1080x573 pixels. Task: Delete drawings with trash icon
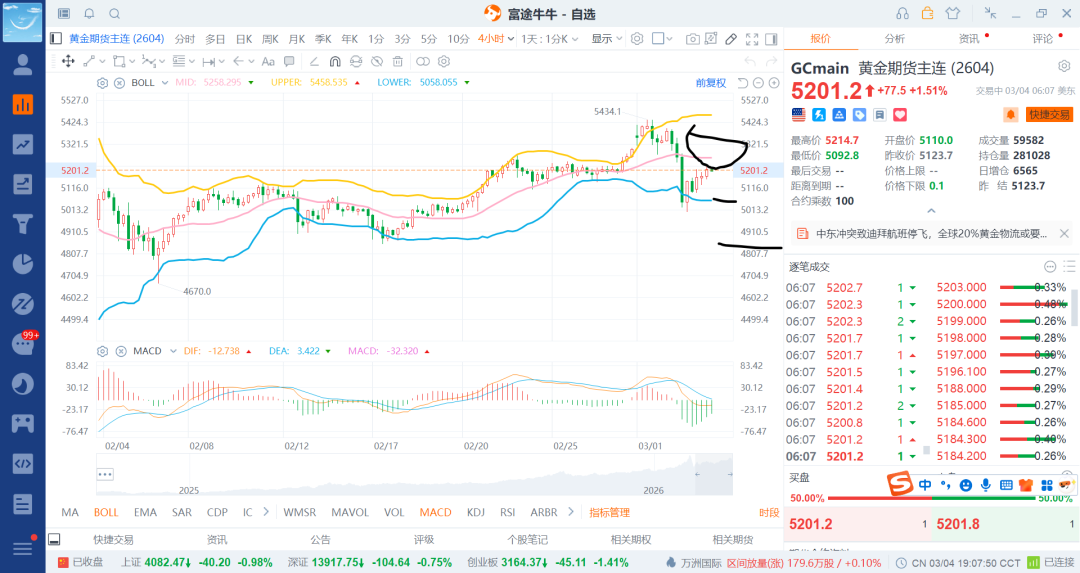click(x=397, y=61)
